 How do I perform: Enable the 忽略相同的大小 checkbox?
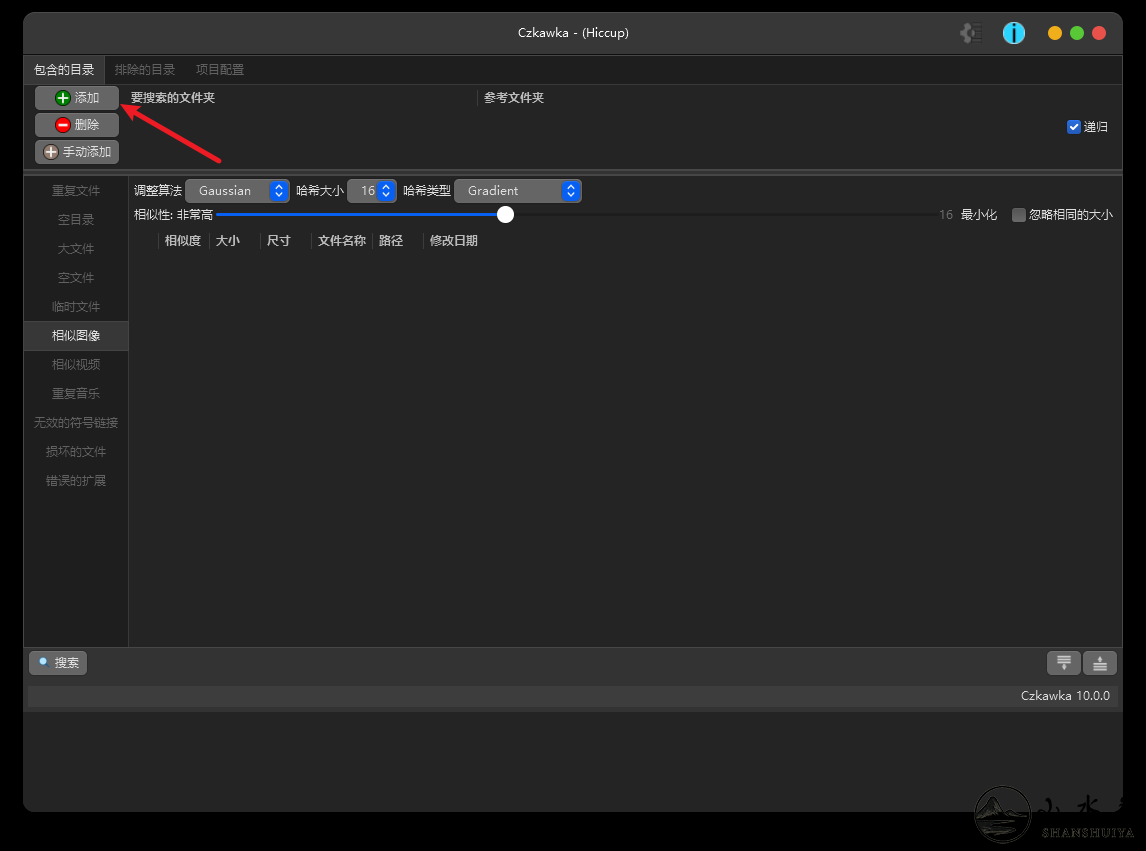[1019, 215]
